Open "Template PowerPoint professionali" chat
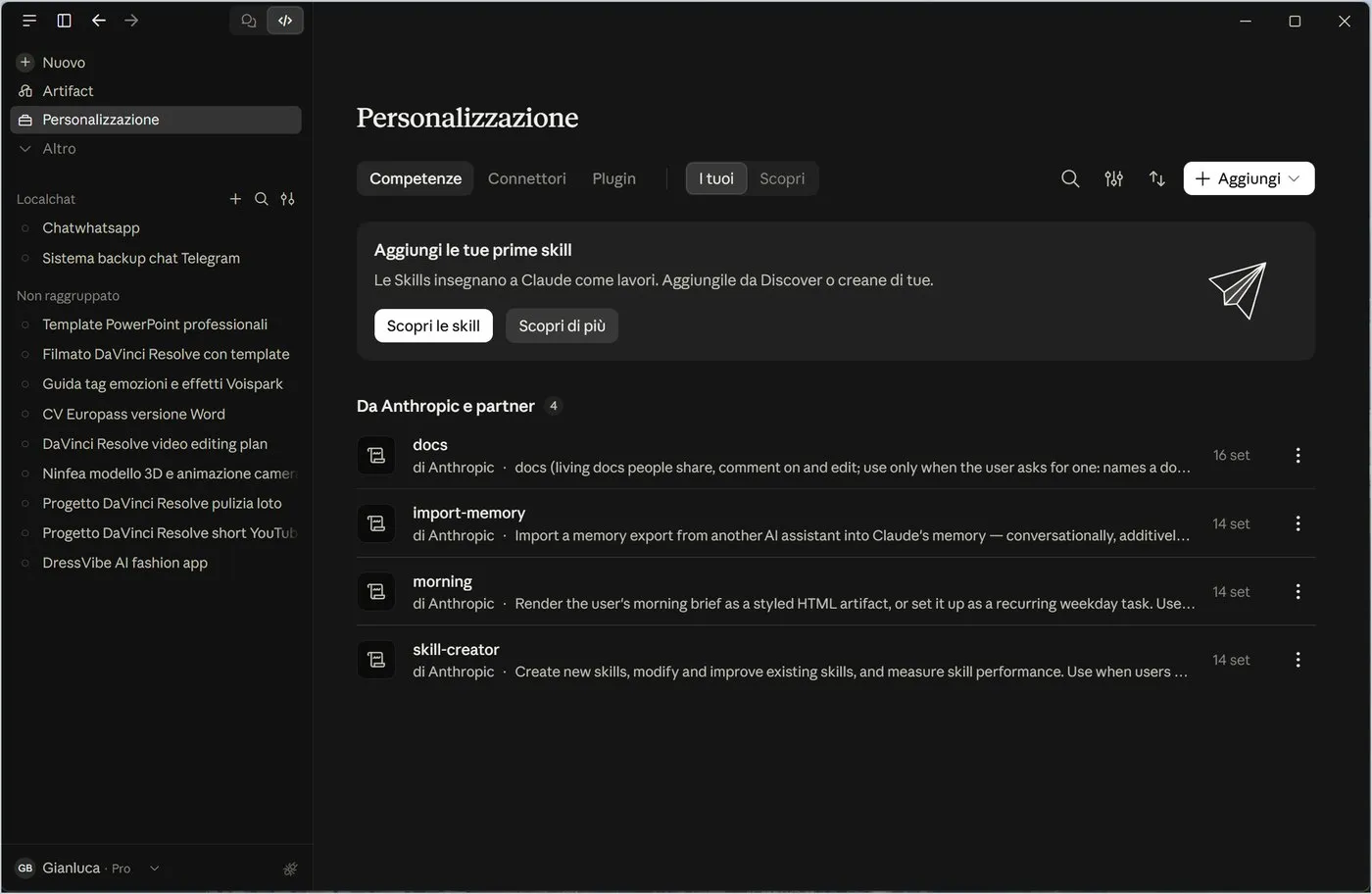 (157, 324)
